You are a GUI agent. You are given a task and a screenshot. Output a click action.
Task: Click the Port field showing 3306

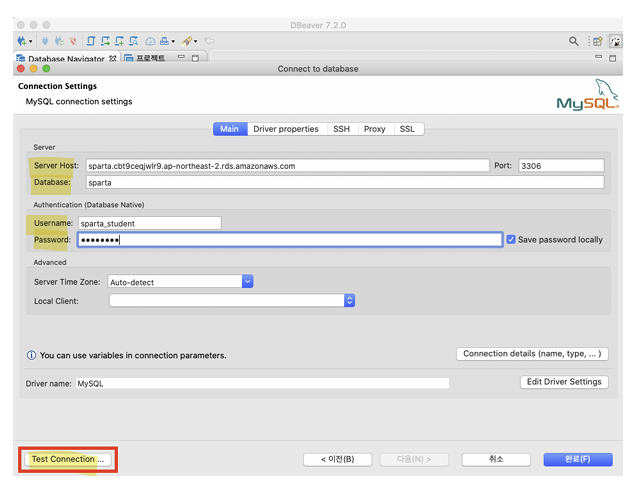click(561, 165)
